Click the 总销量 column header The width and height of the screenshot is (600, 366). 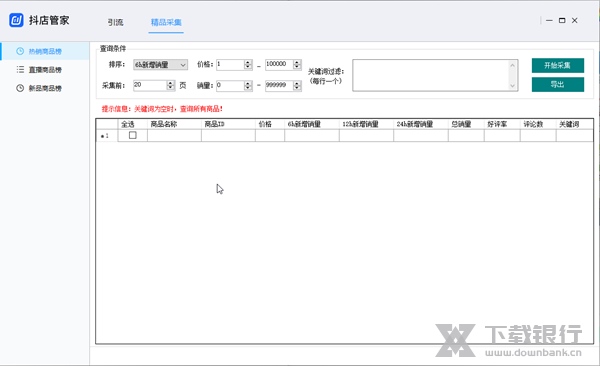(x=466, y=124)
